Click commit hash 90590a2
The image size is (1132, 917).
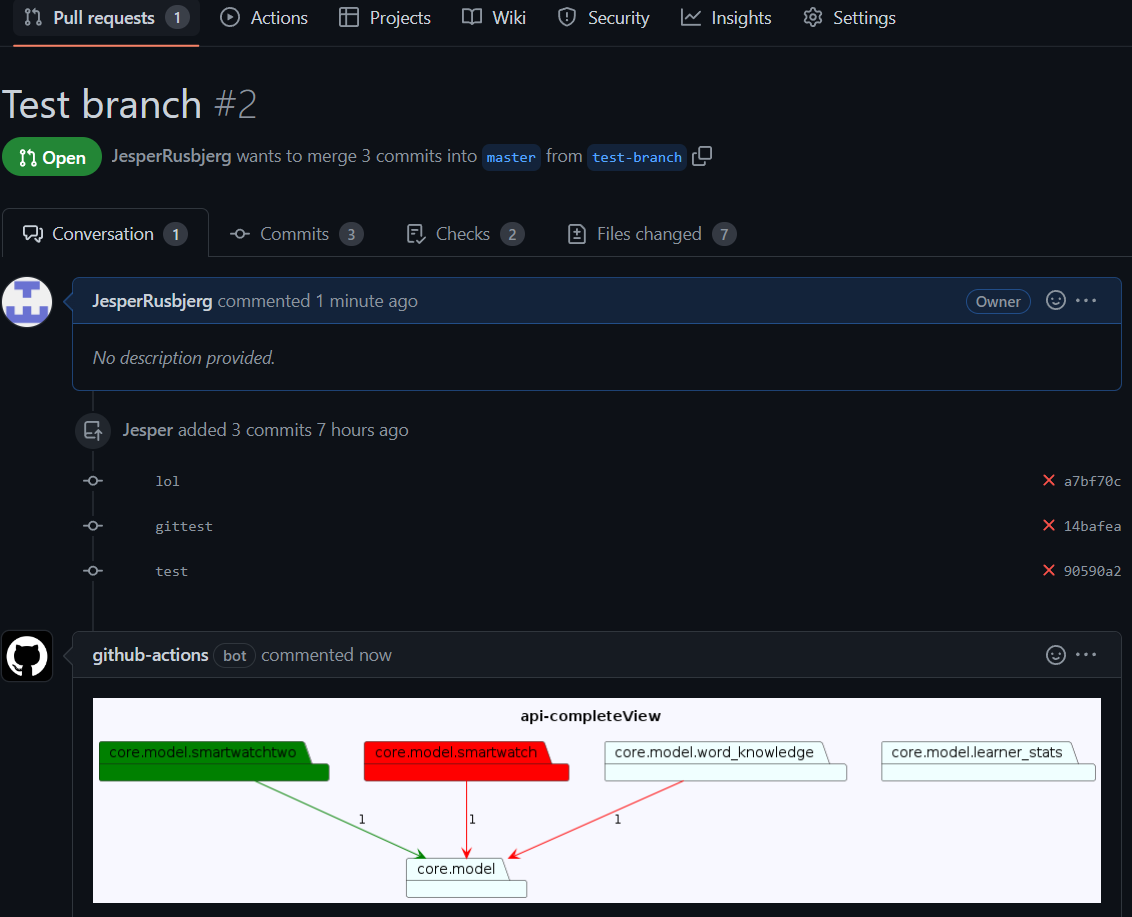(1091, 570)
